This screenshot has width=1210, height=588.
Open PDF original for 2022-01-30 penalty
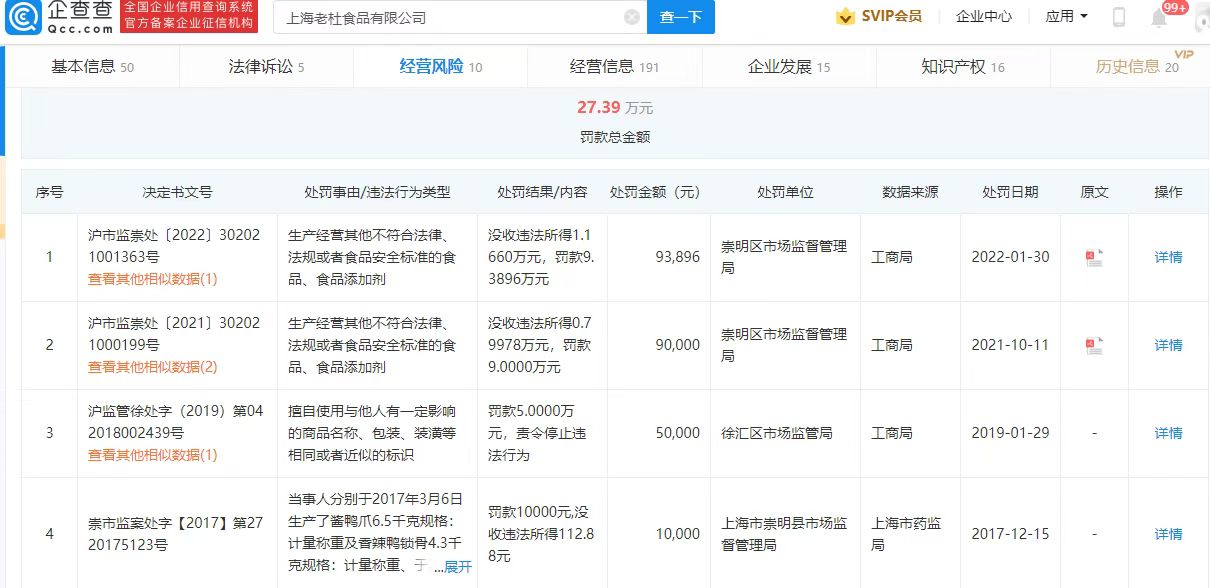[x=1094, y=257]
